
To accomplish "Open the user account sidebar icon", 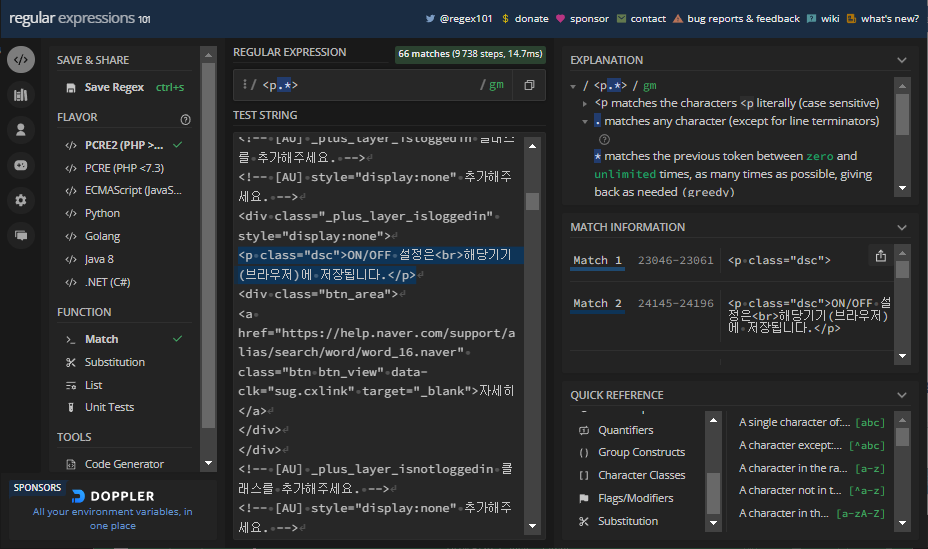I will (x=21, y=130).
